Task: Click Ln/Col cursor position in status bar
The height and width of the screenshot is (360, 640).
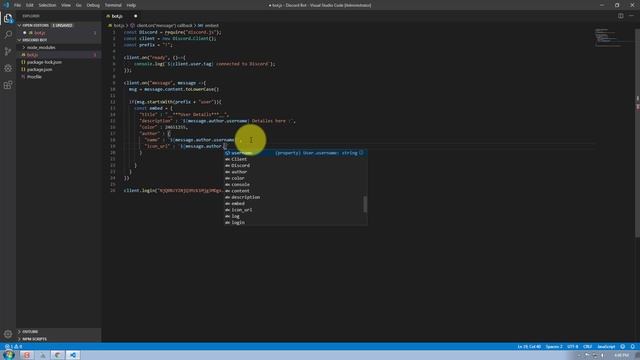Action: (x=529, y=347)
